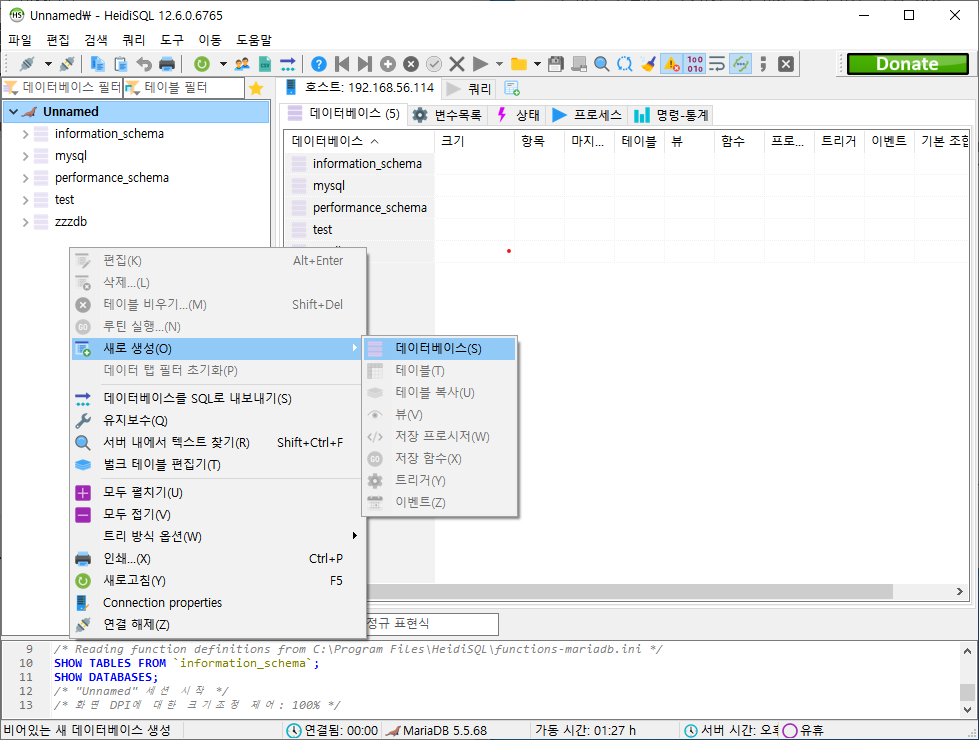Viewport: 979px width, 740px height.
Task: Choose 데이터베이스를 SQL로 내보내기 menu item
Action: (217, 398)
